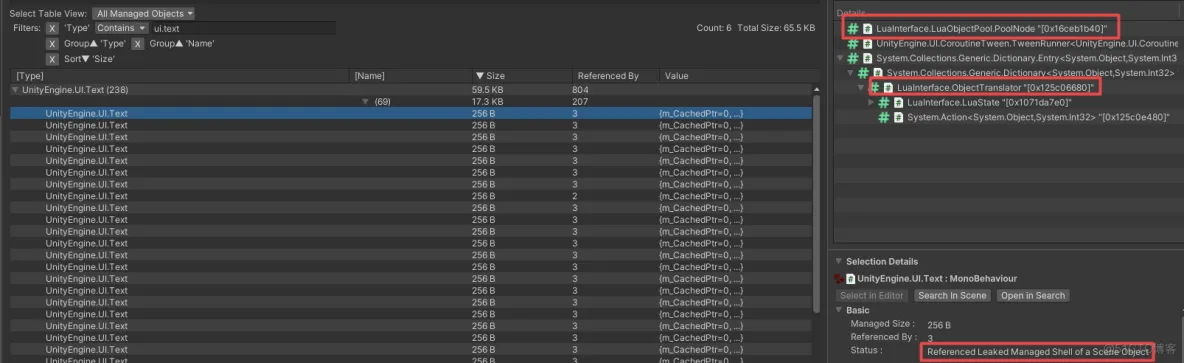Image resolution: width=1184 pixels, height=363 pixels.
Task: Collapse the Generic.Dictionary<System.Object,System.Int32> node
Action: coord(850,73)
